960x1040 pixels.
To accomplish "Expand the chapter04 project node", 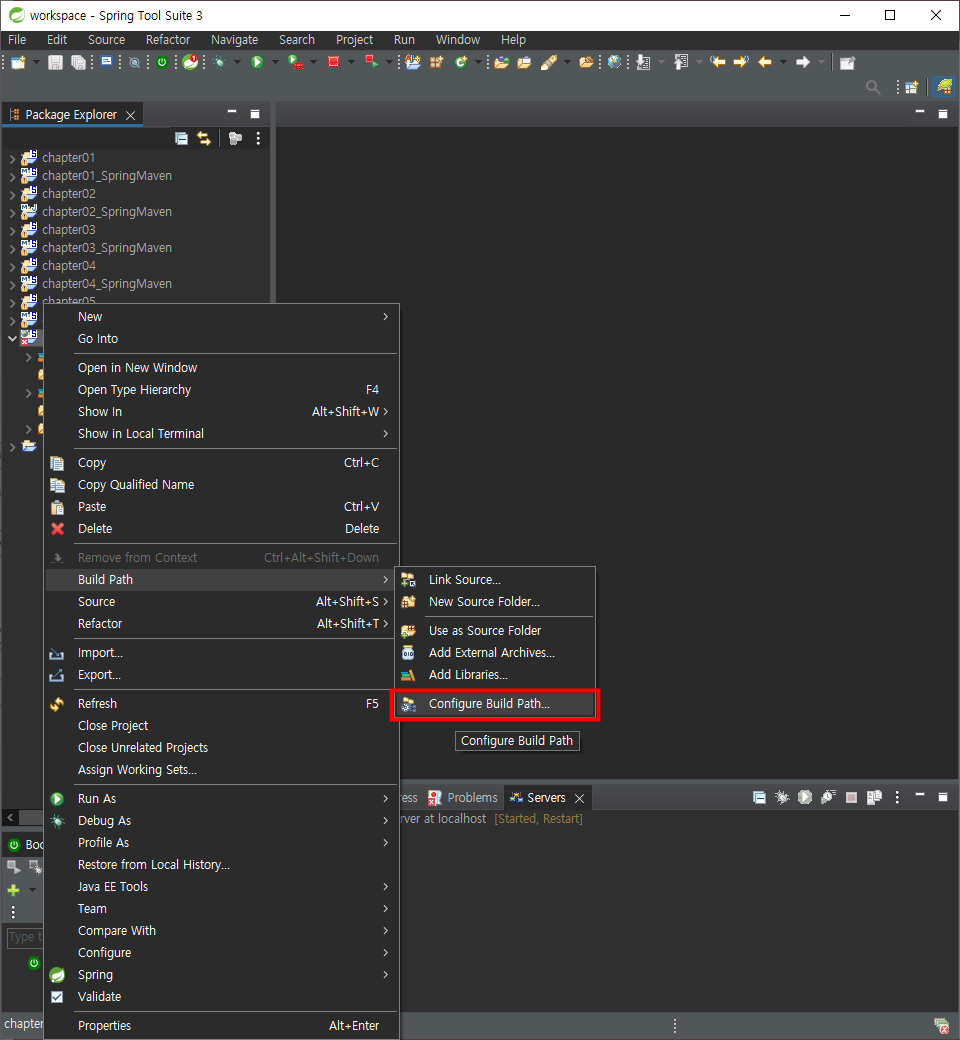I will [x=12, y=266].
